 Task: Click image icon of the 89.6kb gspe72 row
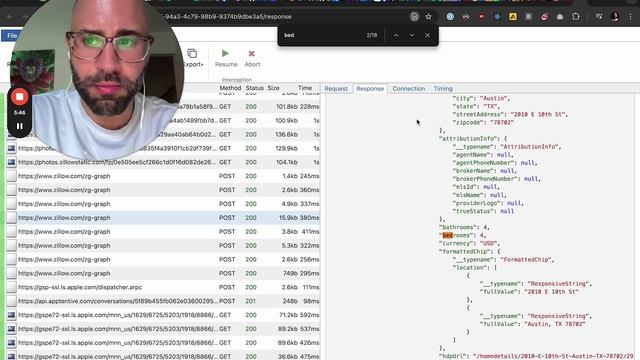(11, 342)
